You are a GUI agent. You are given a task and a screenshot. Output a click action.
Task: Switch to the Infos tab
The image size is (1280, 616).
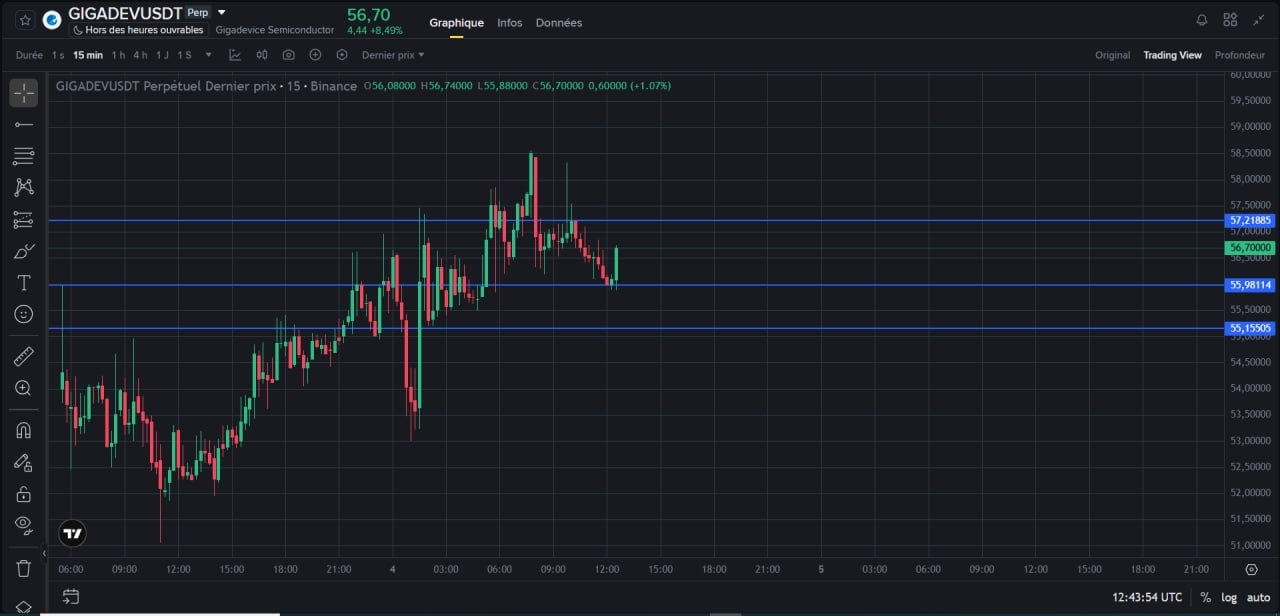click(x=510, y=22)
